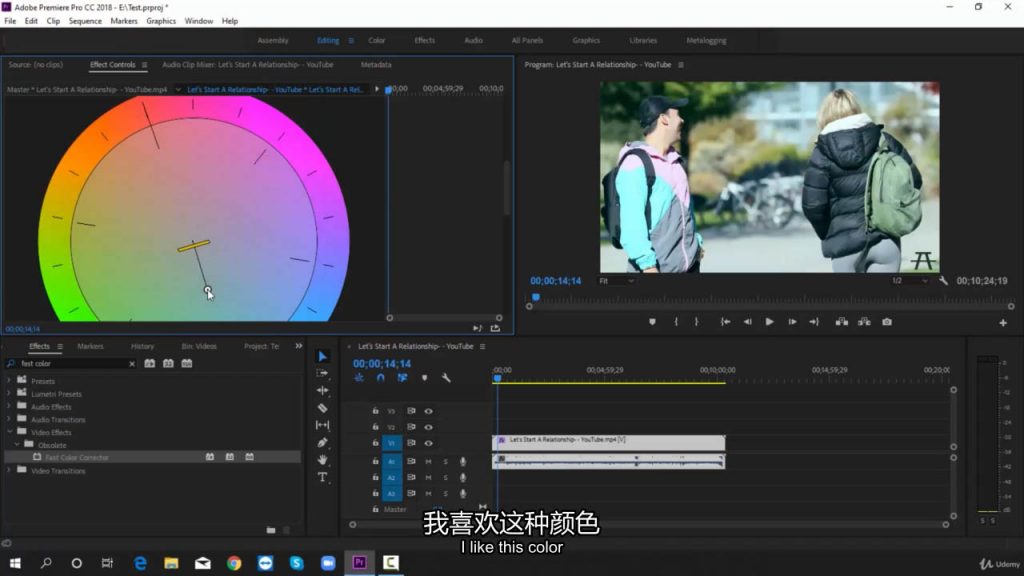
Task: Expand Audio Effects folder
Action: pyautogui.click(x=9, y=406)
